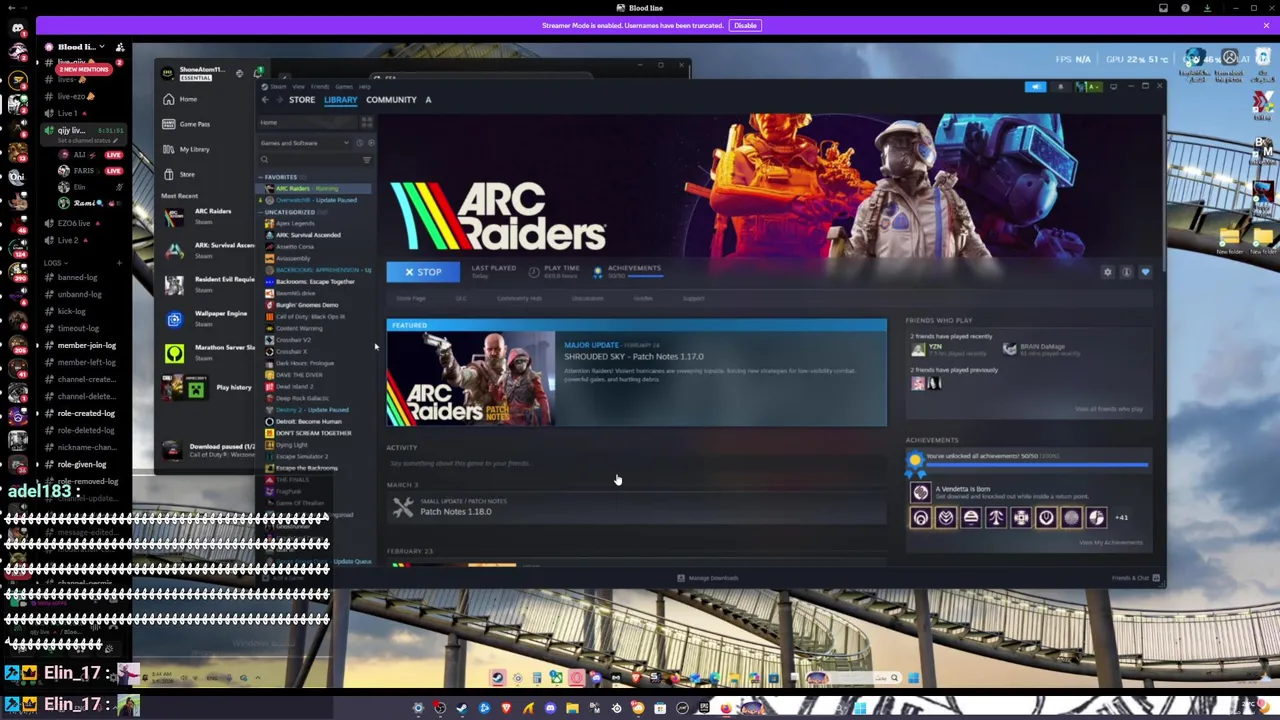Open Store in Xbox app sidebar
Image resolution: width=1280 pixels, height=720 pixels.
(x=187, y=174)
